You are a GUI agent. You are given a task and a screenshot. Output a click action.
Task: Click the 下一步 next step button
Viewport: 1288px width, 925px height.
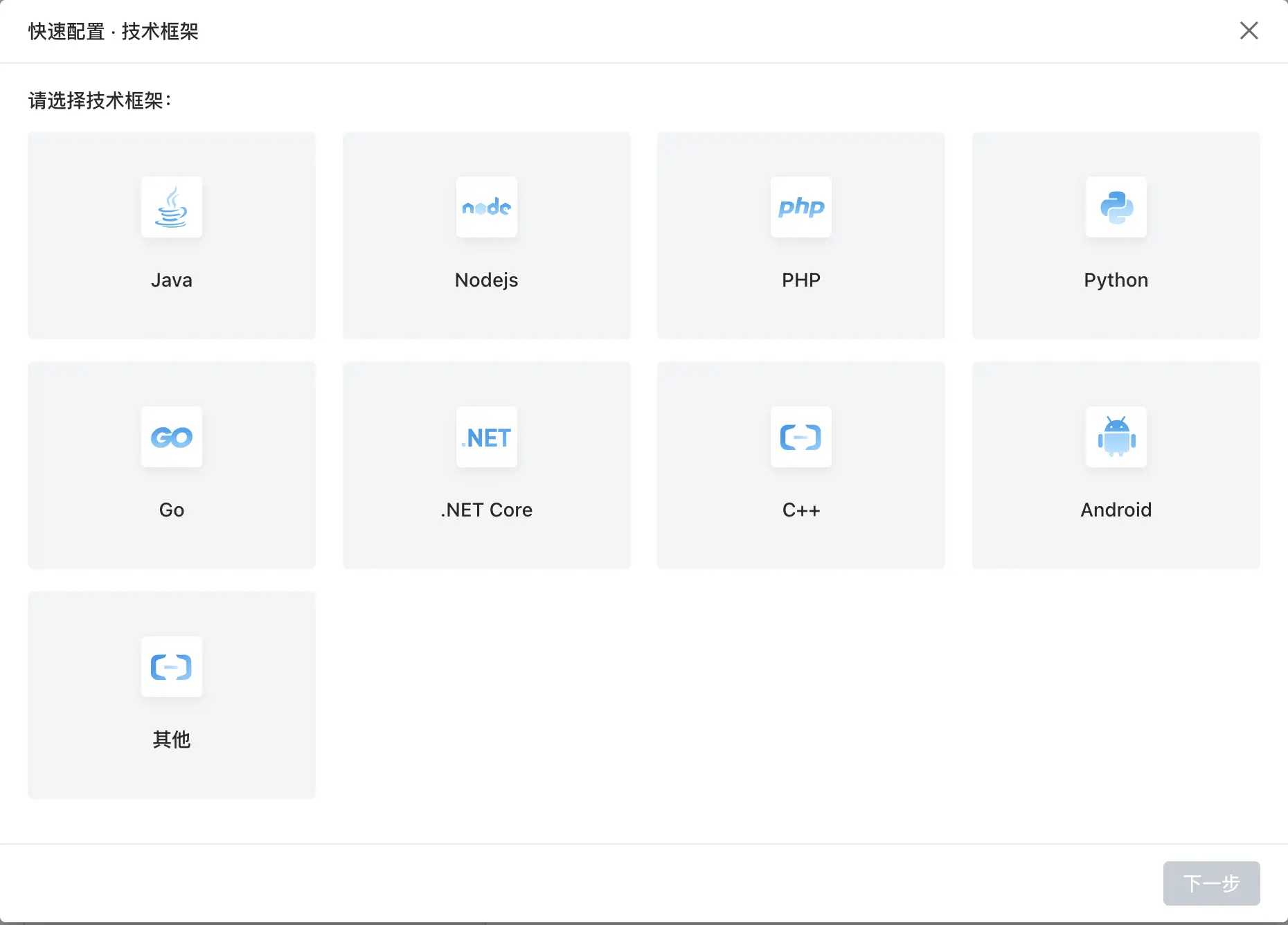tap(1212, 883)
